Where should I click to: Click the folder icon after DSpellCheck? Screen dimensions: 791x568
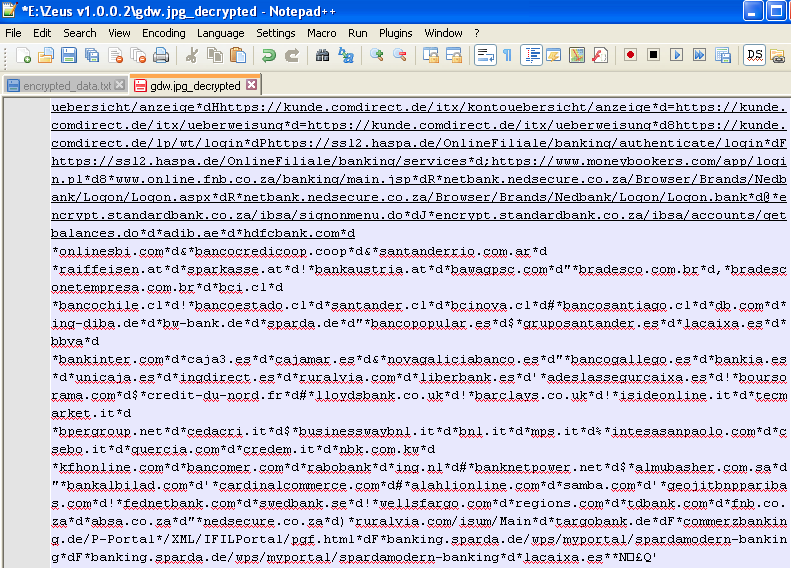coord(777,55)
